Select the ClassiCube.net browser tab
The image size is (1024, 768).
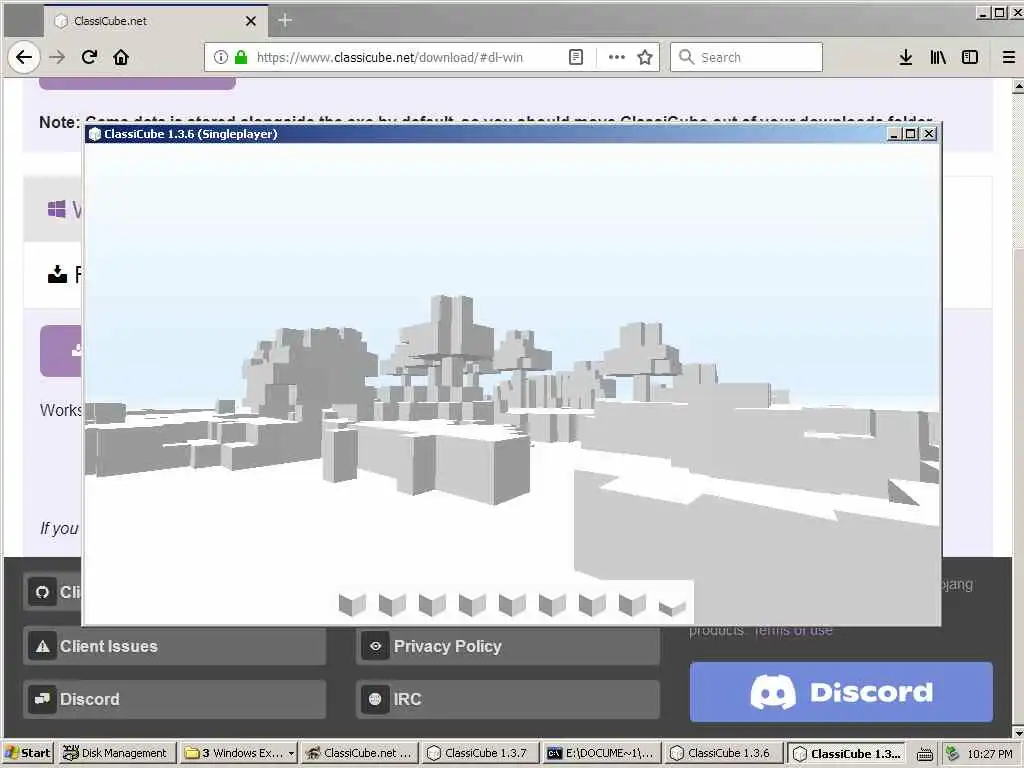tap(156, 21)
